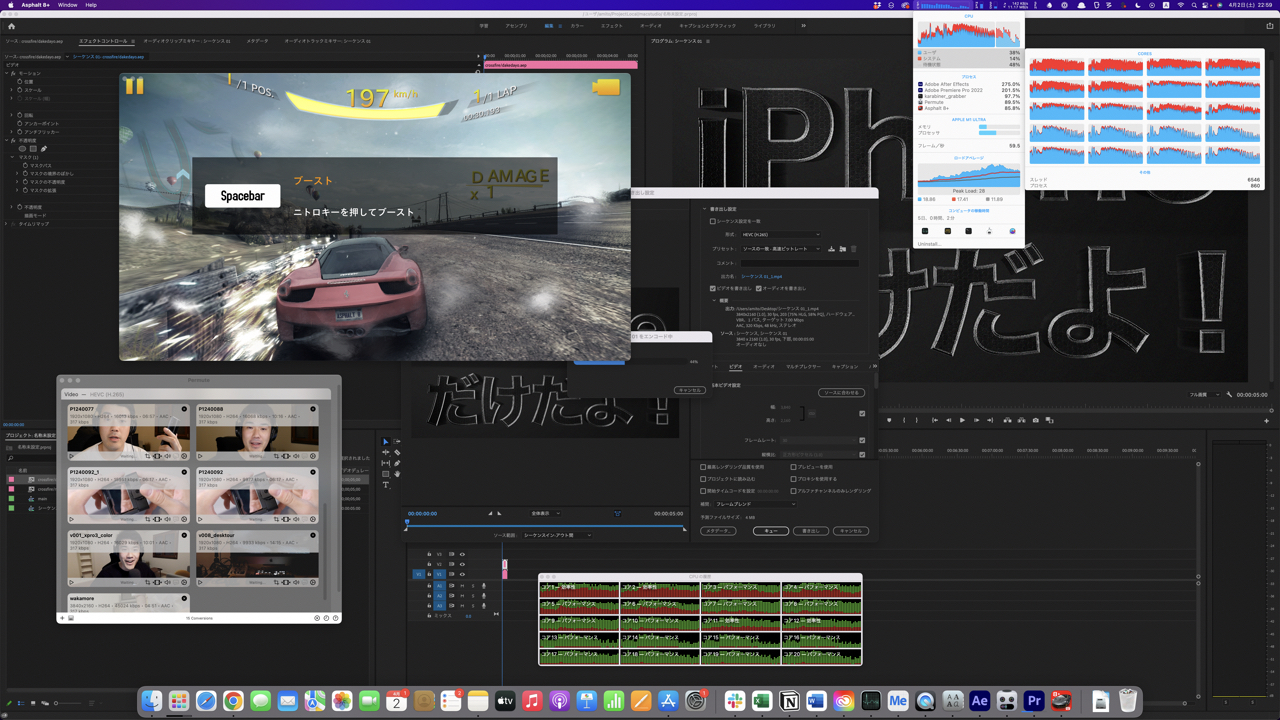Open 形式 HEVC (H.265) format dropdown
The height and width of the screenshot is (720, 1280).
(x=780, y=235)
